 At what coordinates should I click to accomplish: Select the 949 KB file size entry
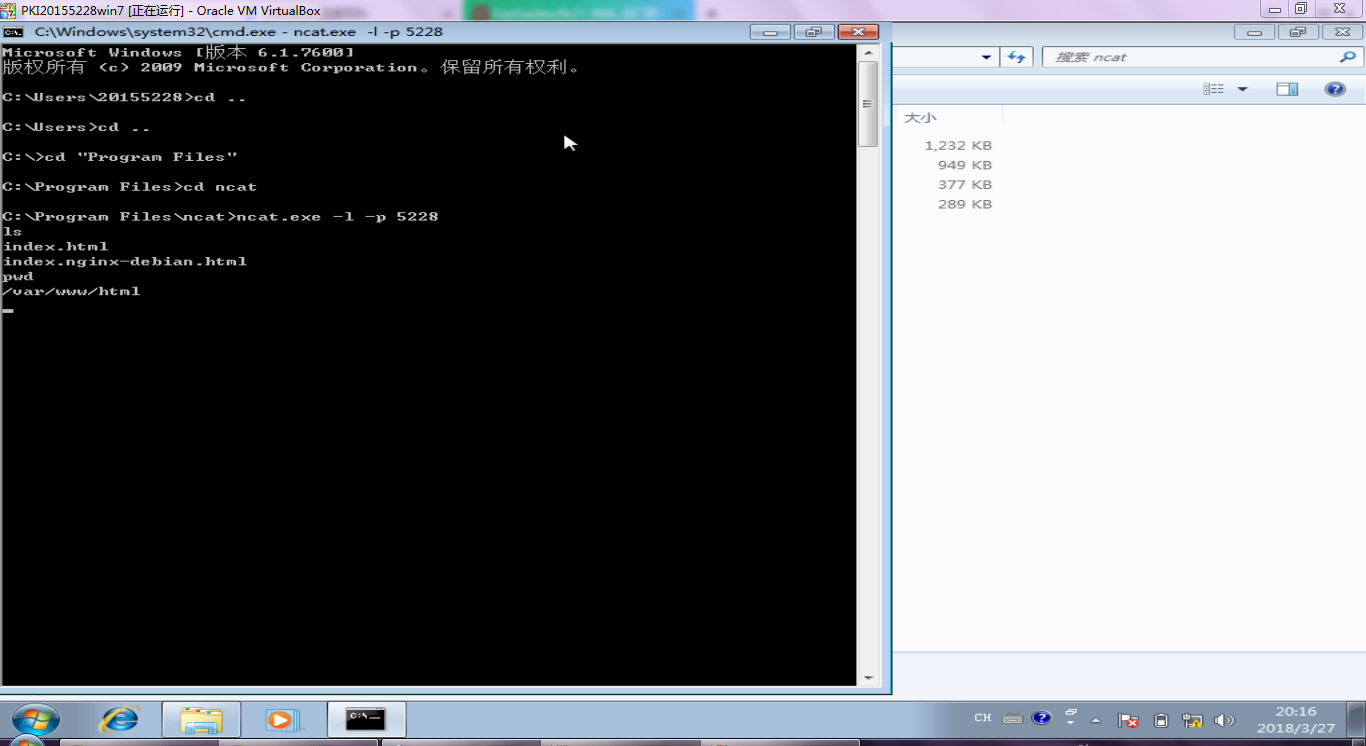[x=965, y=165]
